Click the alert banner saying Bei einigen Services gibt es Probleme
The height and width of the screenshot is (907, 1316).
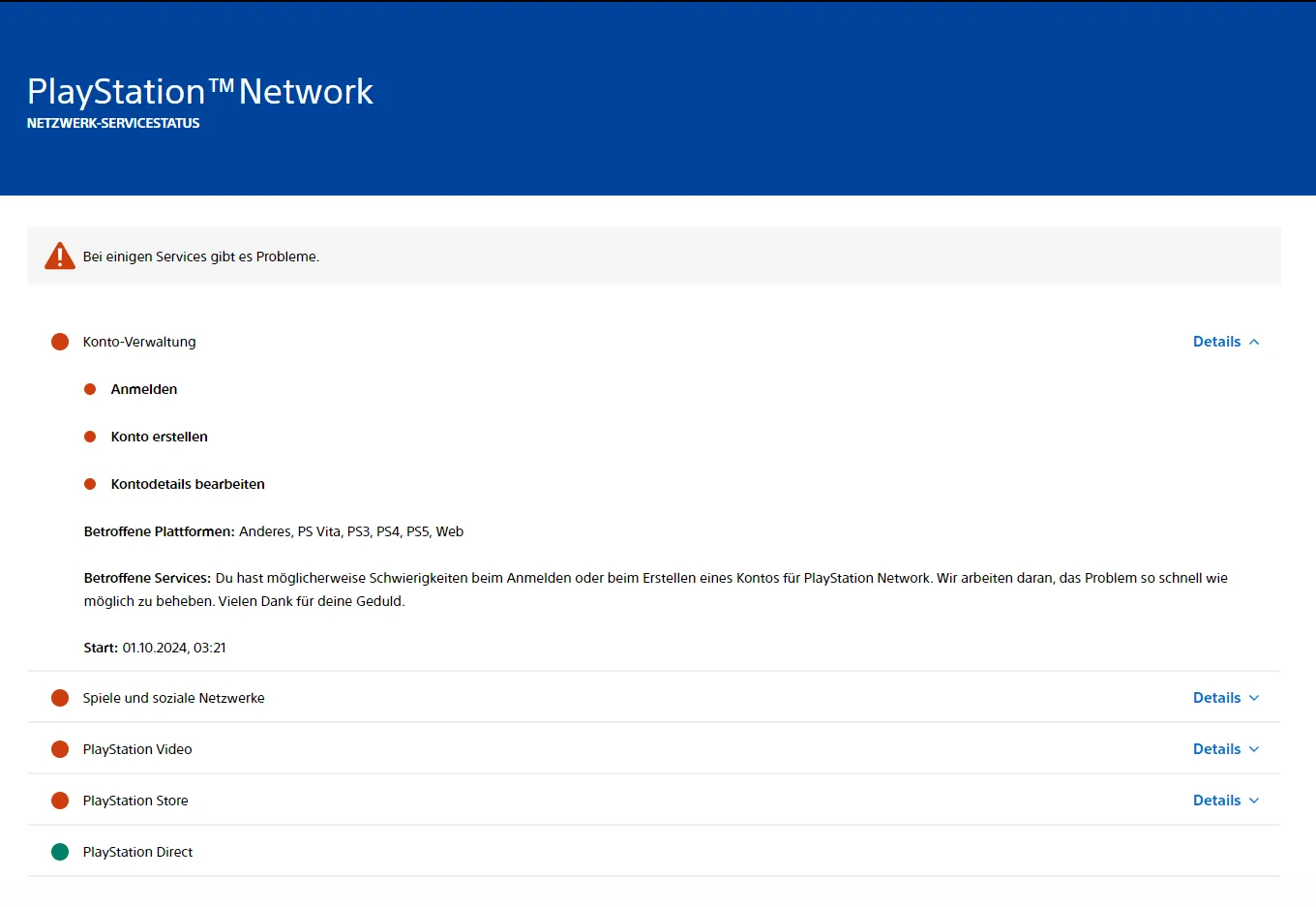201,256
